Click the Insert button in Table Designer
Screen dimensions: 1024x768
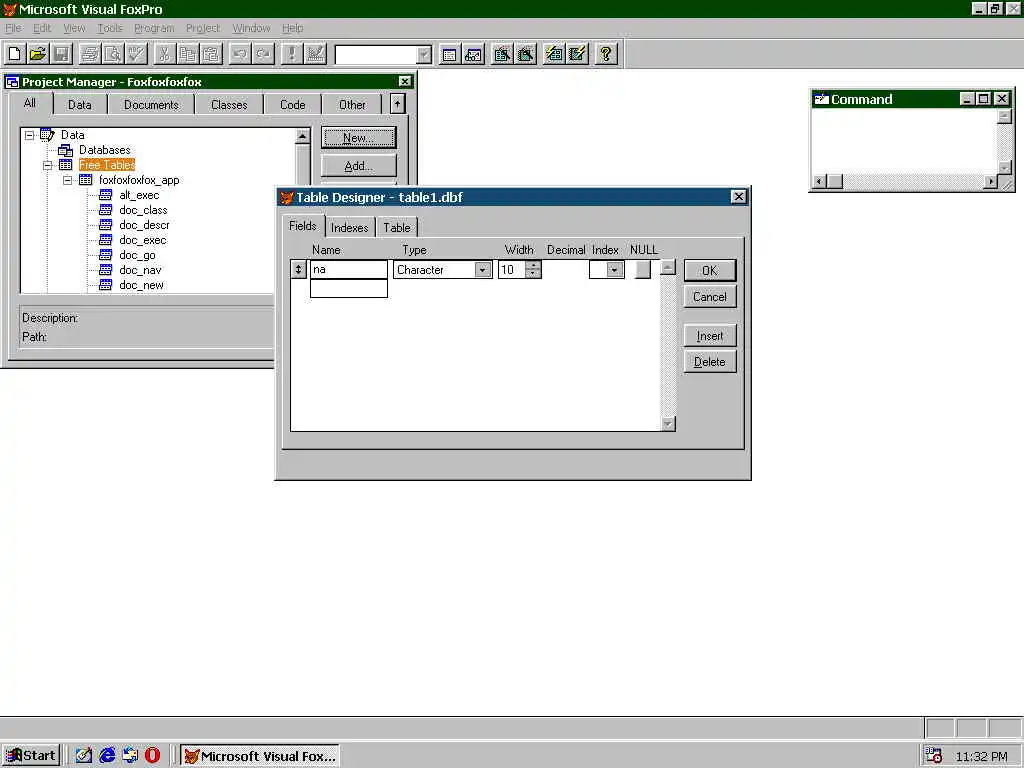tap(710, 336)
